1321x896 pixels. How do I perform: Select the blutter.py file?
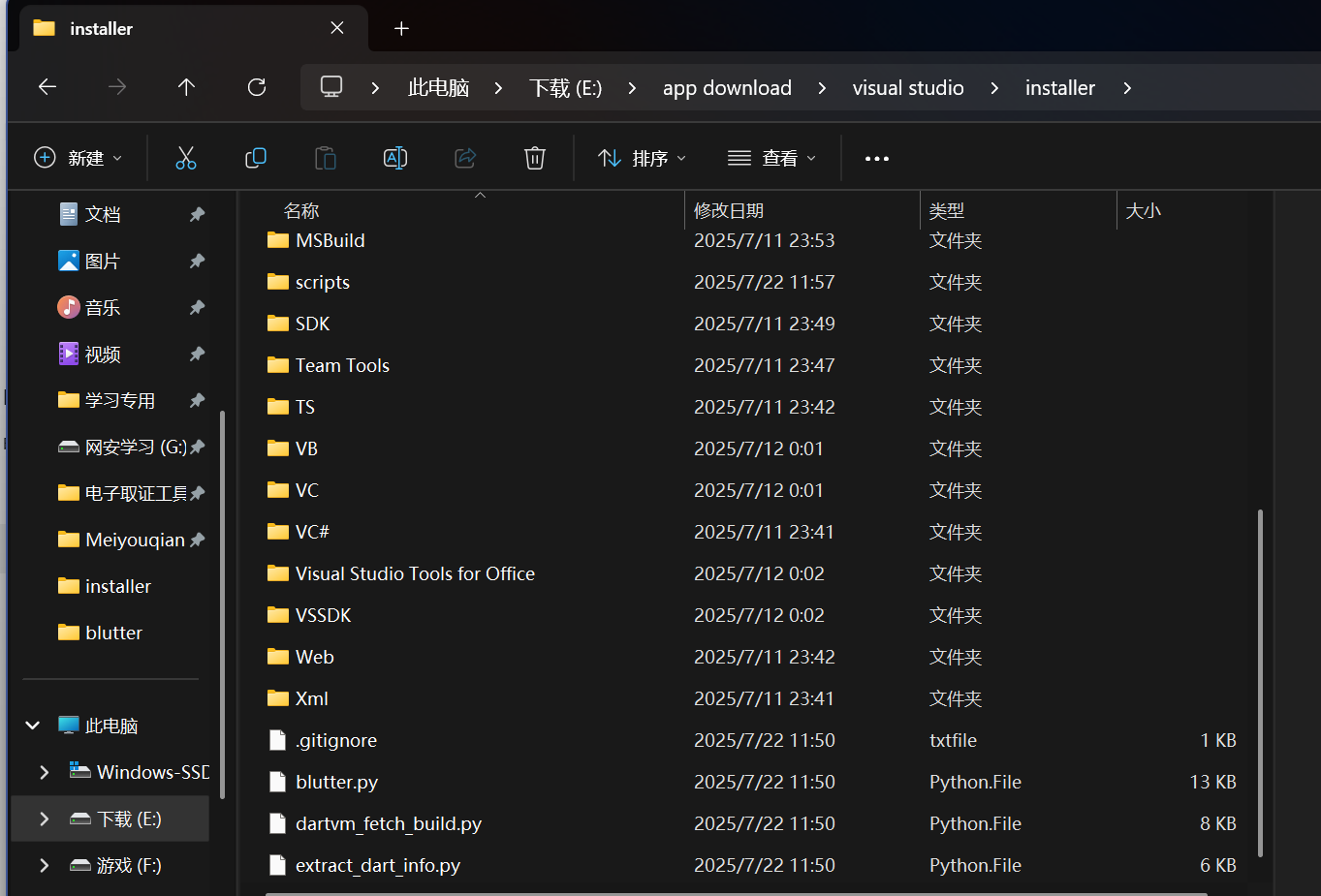tap(336, 782)
